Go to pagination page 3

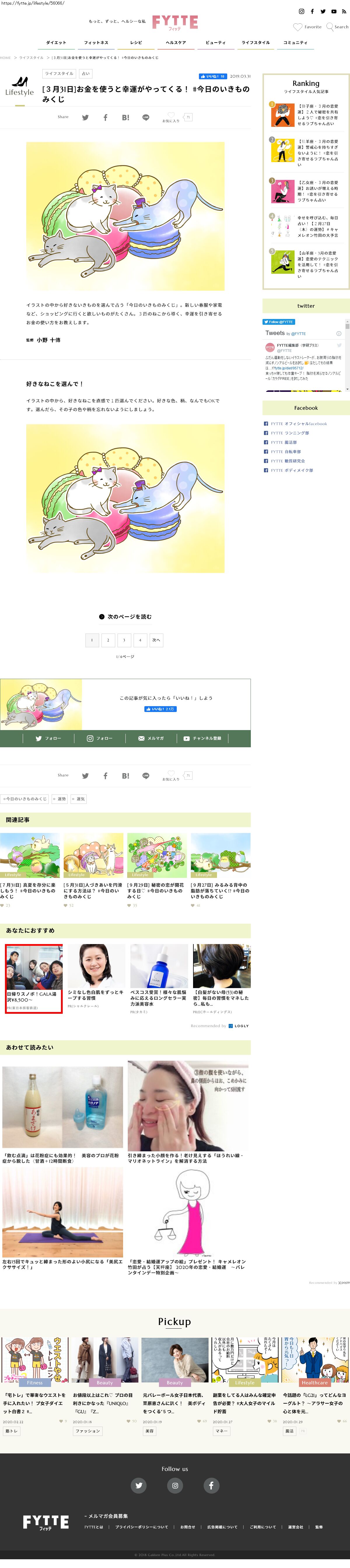(x=124, y=640)
